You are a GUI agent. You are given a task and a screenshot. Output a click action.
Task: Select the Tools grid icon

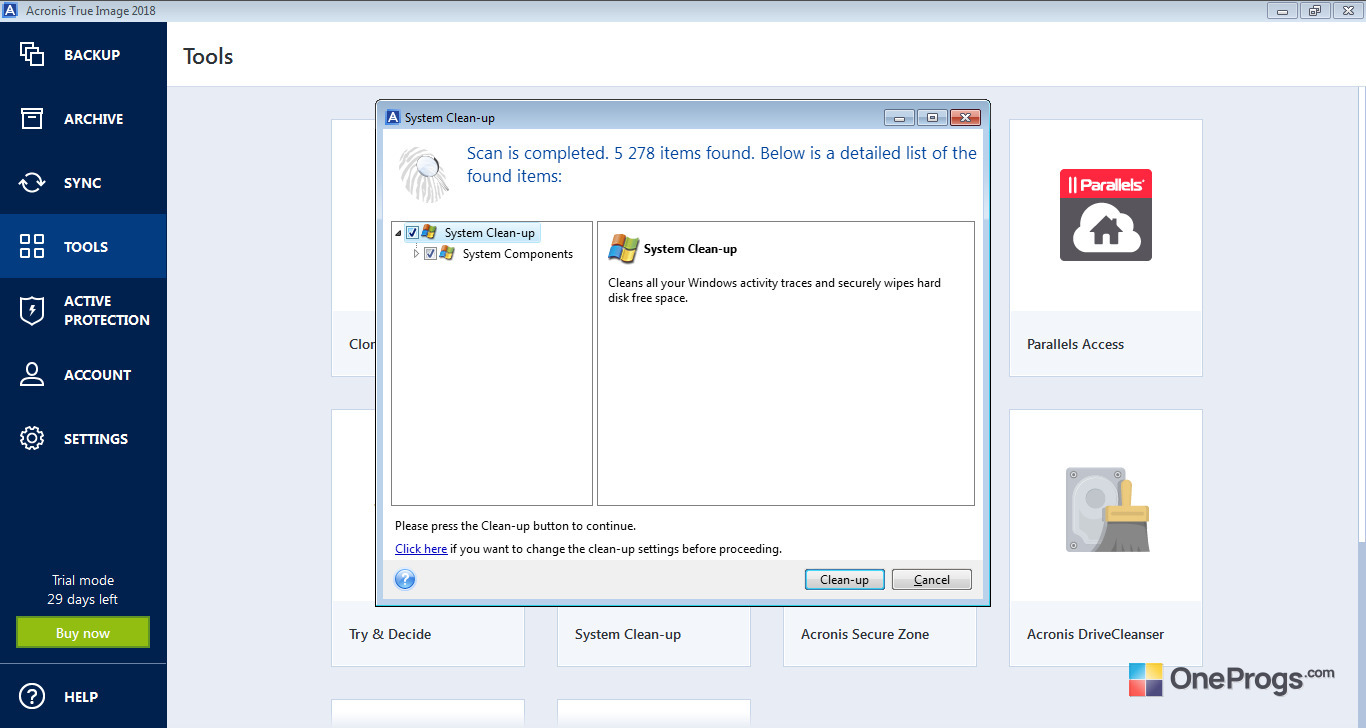(32, 246)
